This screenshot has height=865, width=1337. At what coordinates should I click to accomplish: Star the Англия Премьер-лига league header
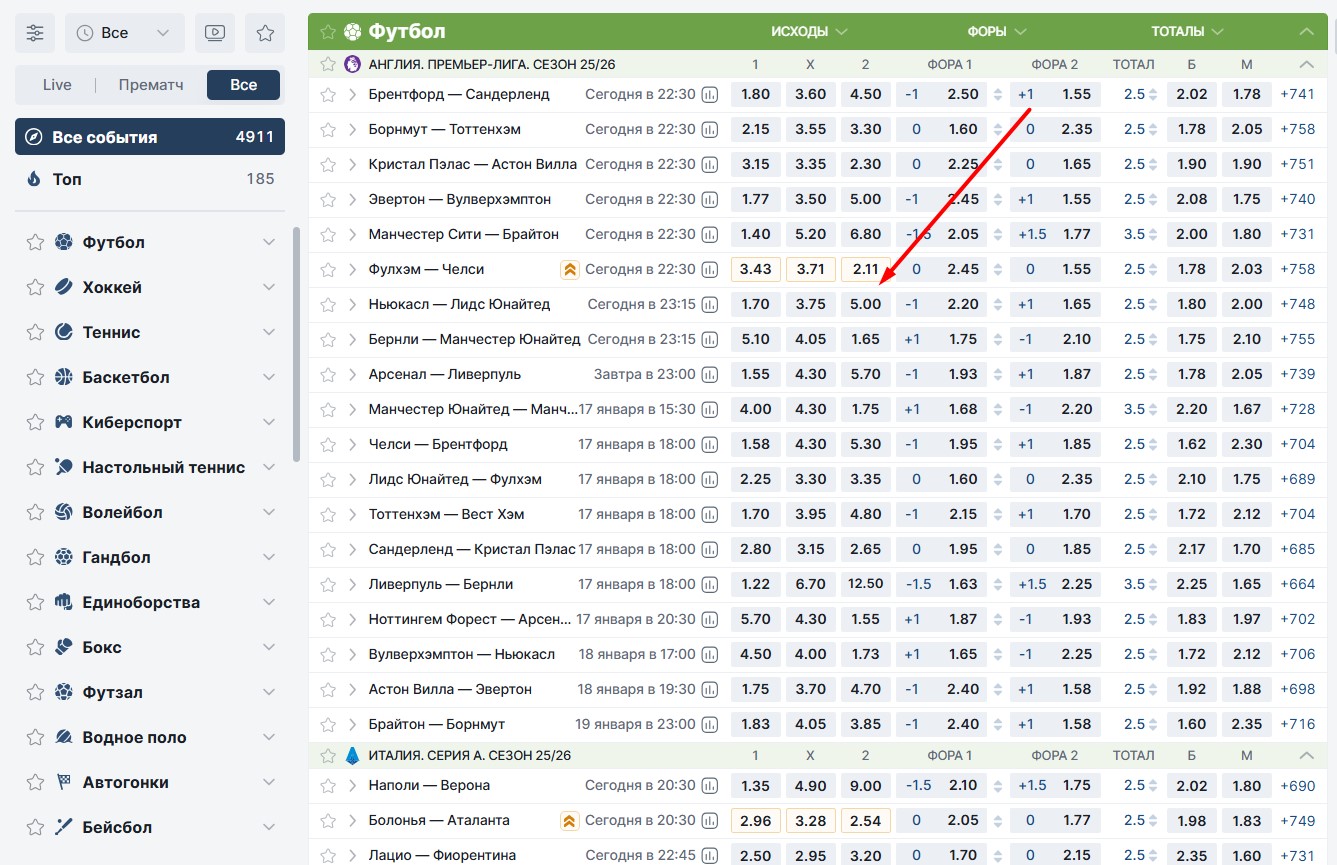pyautogui.click(x=327, y=64)
